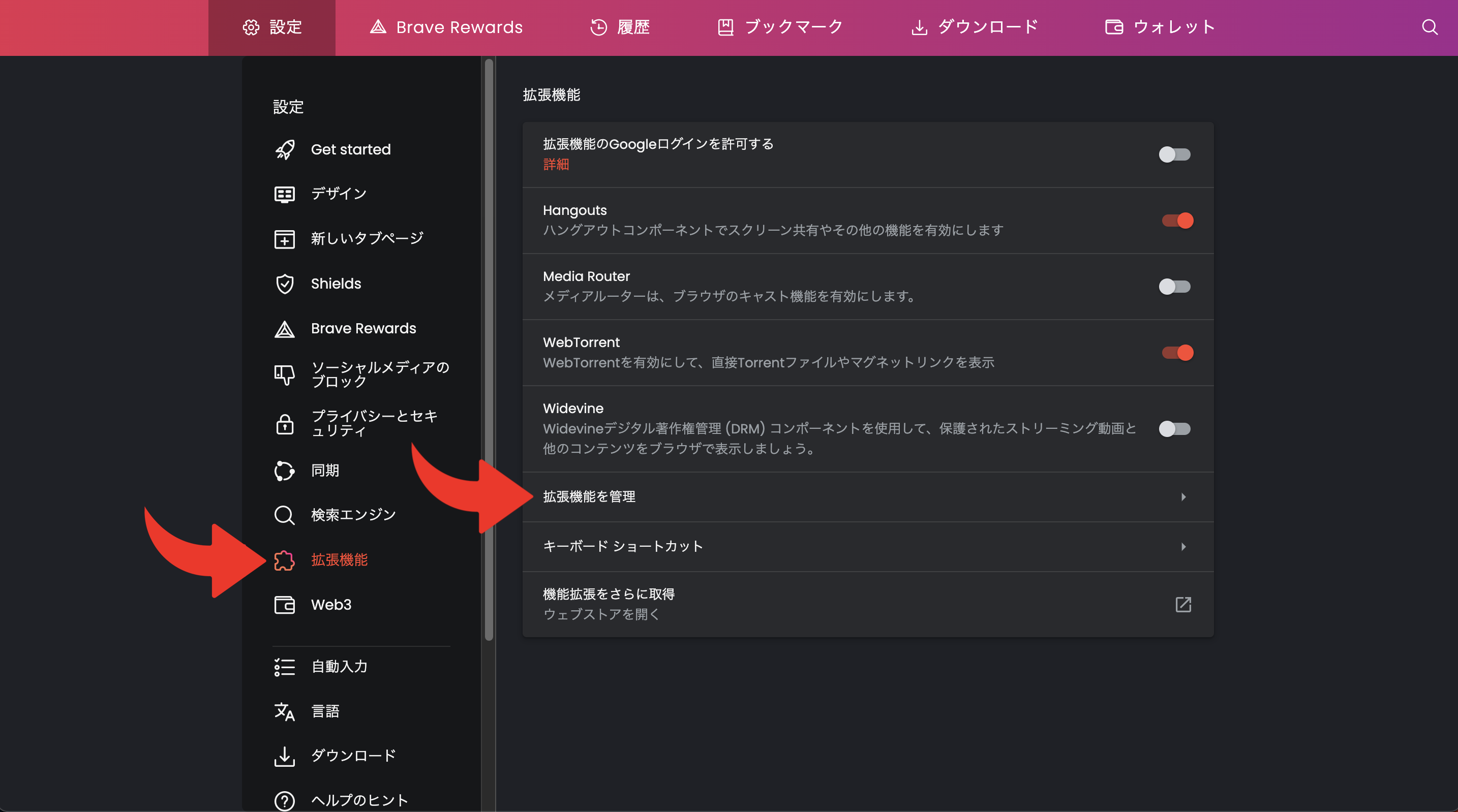Open 機能拡張をさらに取得 link
1458x812 pixels.
(x=866, y=604)
